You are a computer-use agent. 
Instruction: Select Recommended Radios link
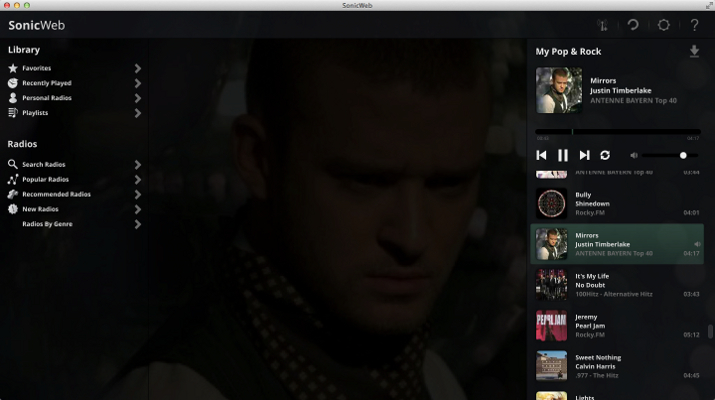click(56, 194)
